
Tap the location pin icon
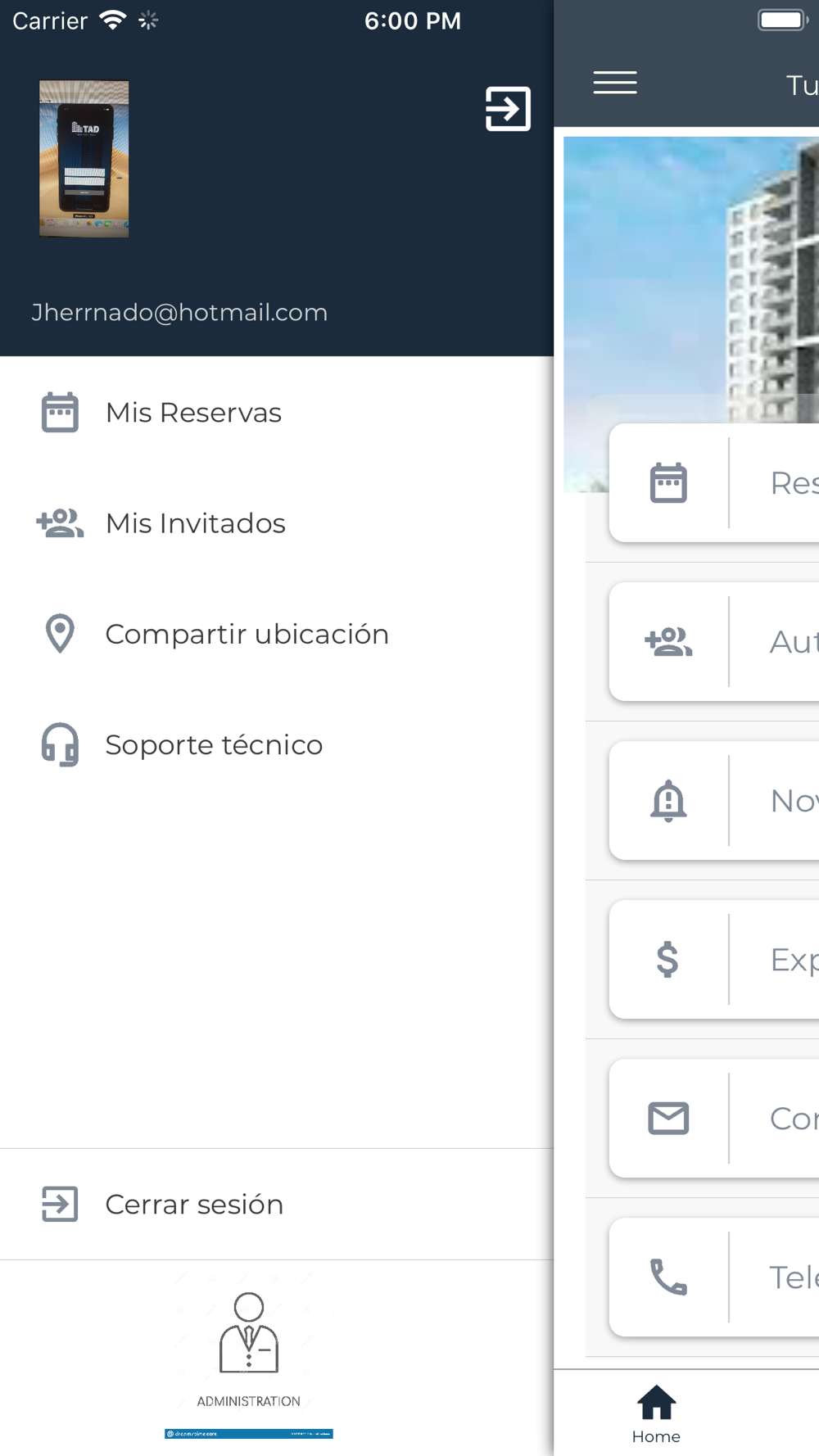click(x=60, y=633)
